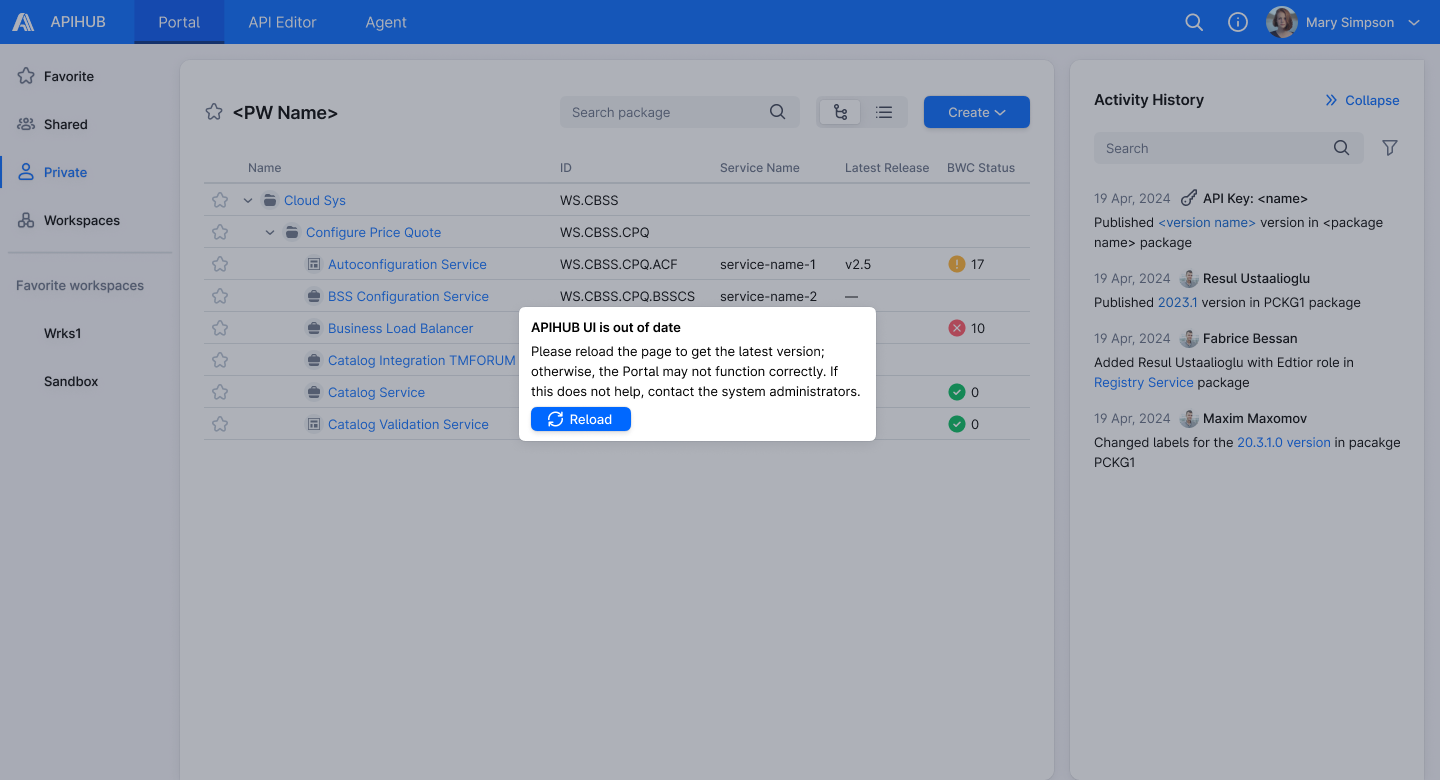Image resolution: width=1440 pixels, height=780 pixels.
Task: Expand the Mary Simpson user menu chevron
Action: coord(1414,22)
